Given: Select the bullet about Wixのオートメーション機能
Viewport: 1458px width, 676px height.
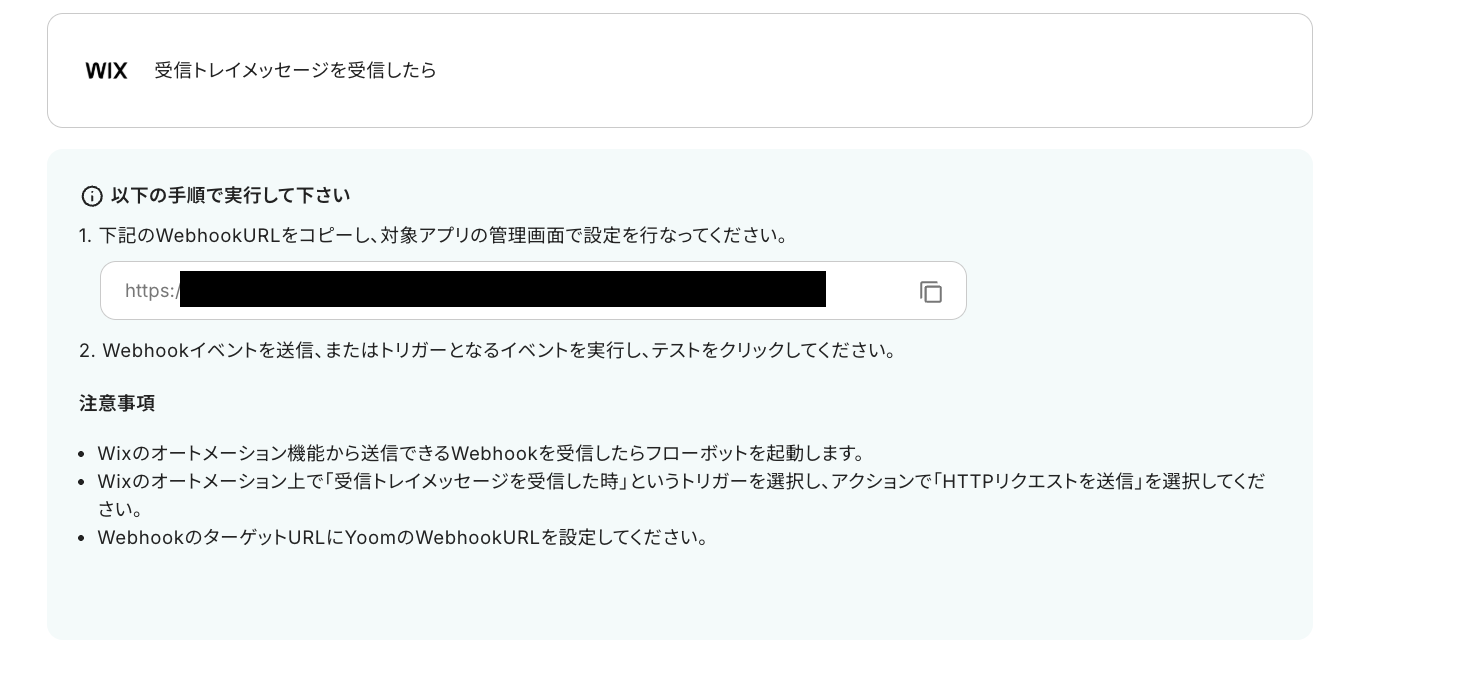Looking at the screenshot, I should (x=482, y=453).
